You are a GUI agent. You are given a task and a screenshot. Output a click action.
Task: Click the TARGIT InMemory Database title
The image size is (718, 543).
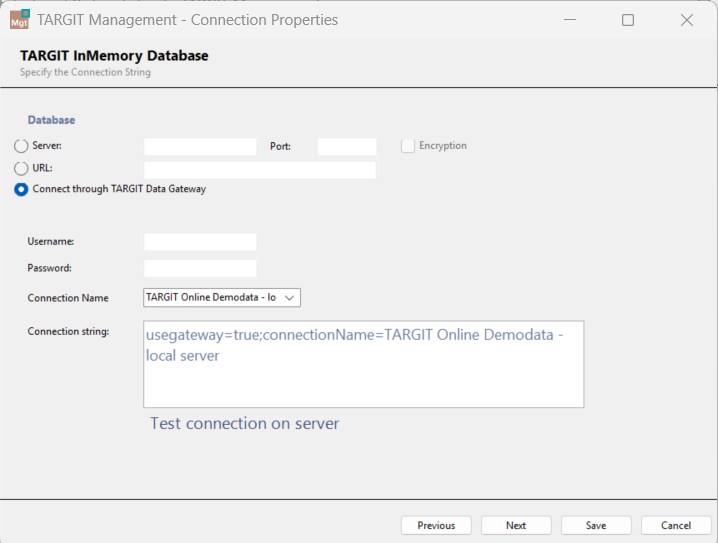tap(114, 55)
